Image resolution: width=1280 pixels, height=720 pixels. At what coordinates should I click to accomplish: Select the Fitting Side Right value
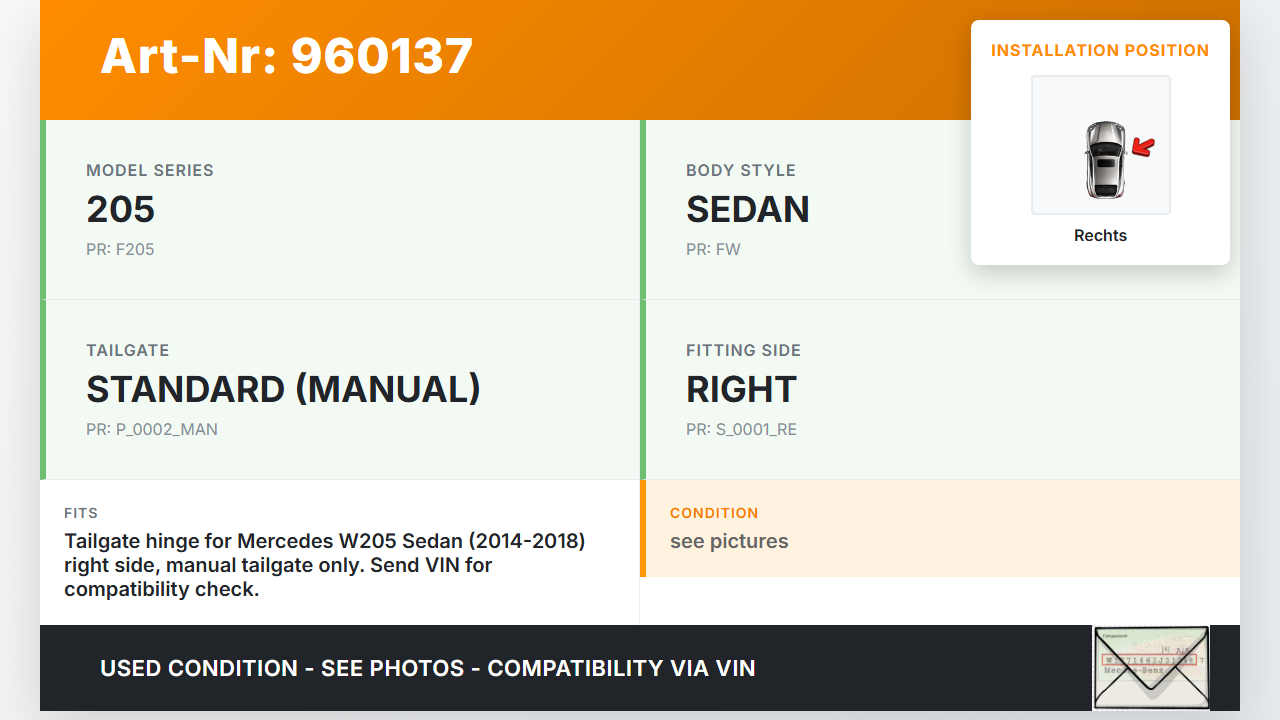point(741,389)
